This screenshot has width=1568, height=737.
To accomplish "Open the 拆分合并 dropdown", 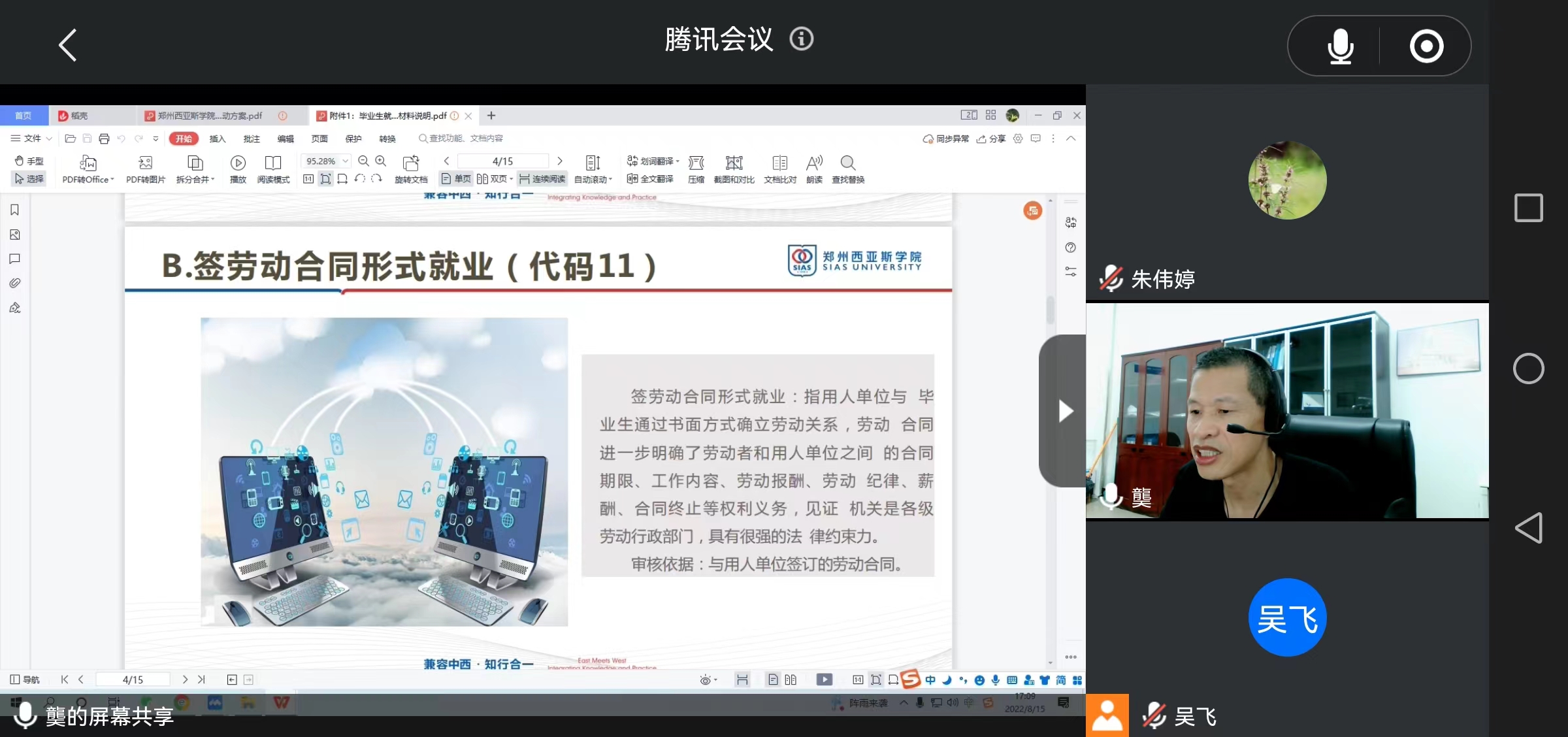I will (195, 170).
